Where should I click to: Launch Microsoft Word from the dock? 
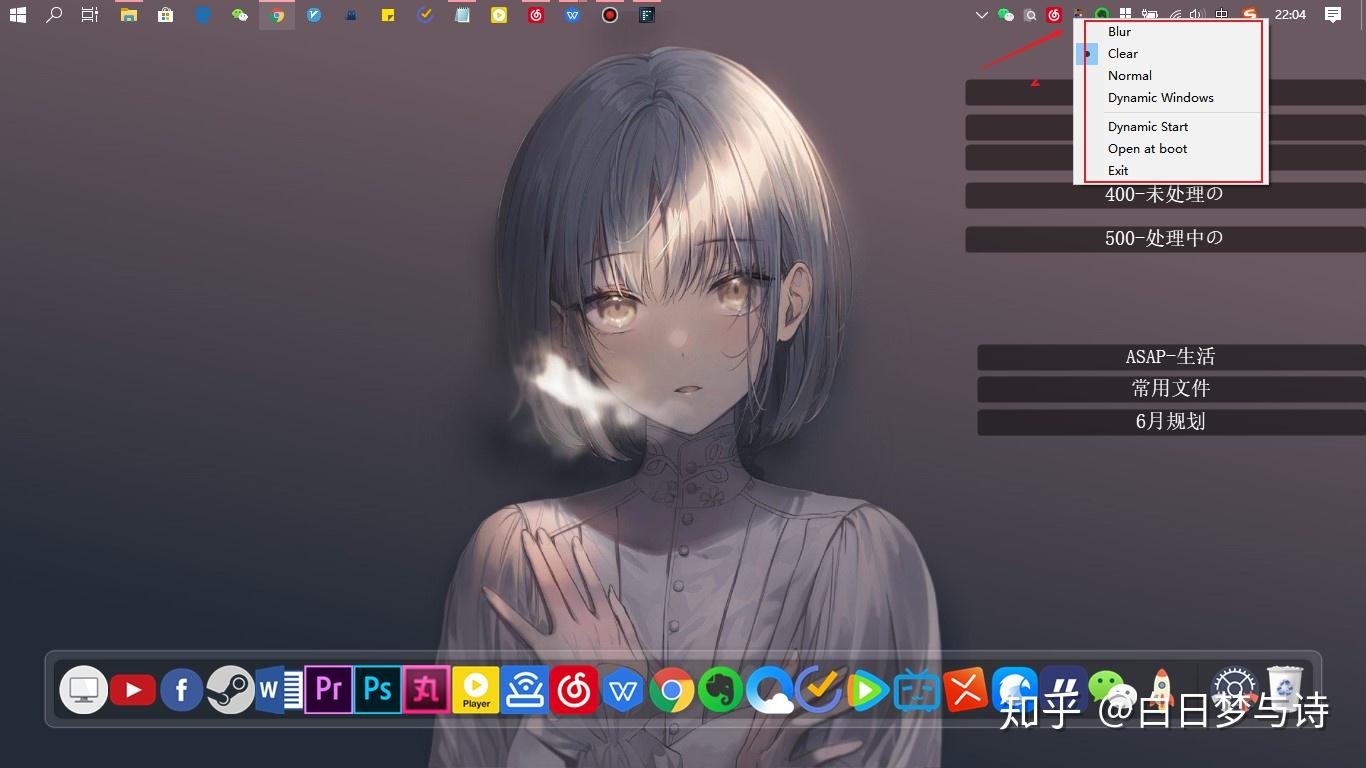click(x=279, y=690)
